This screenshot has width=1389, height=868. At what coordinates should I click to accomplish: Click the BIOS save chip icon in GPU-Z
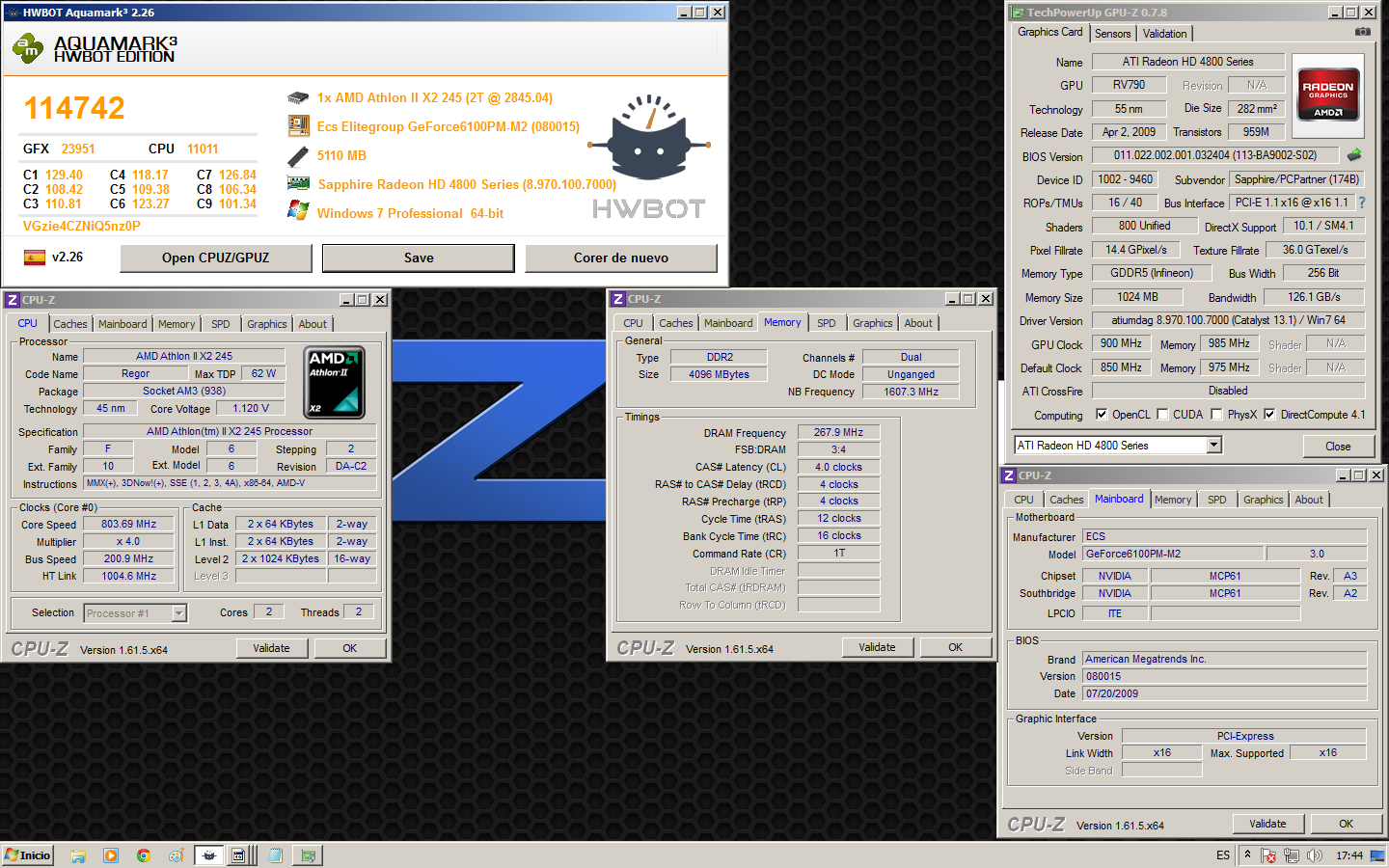pyautogui.click(x=1354, y=155)
